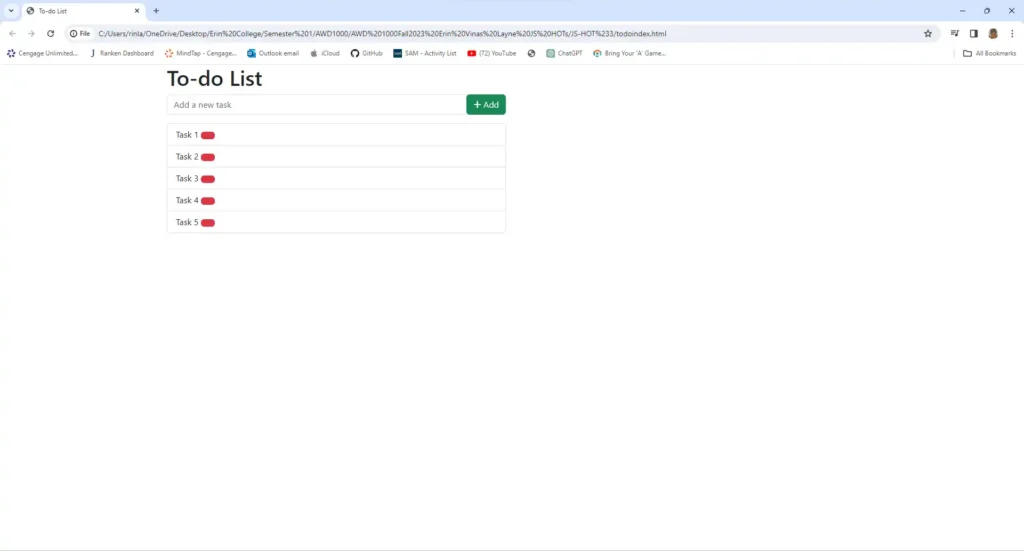Focus the Add a new task field
The image size is (1024, 551).
[x=316, y=104]
